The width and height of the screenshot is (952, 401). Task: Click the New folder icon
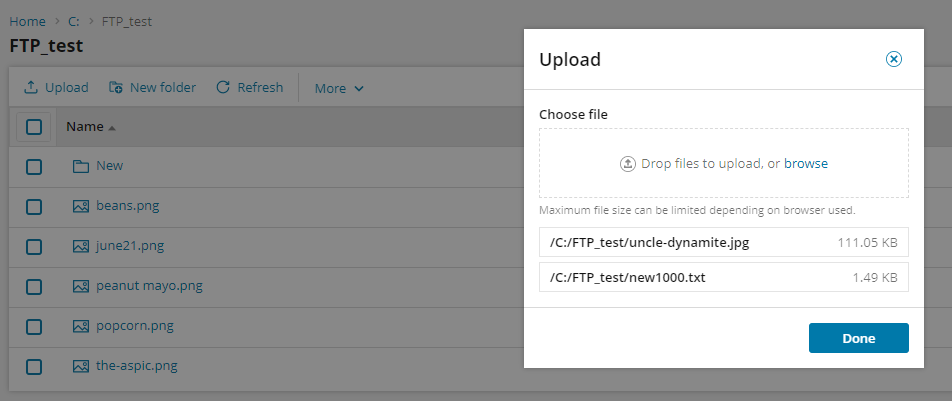116,88
